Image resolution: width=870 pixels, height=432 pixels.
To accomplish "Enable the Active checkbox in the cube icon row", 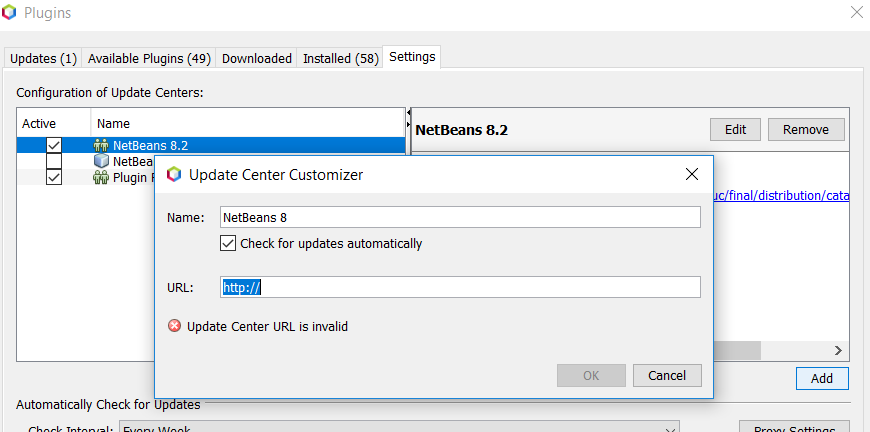I will coord(54,161).
